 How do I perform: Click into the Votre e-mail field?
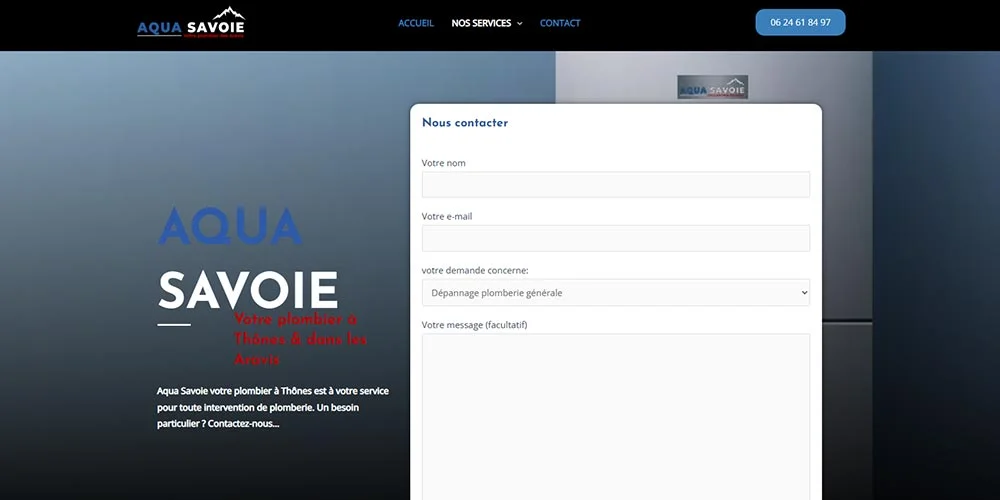pos(615,238)
